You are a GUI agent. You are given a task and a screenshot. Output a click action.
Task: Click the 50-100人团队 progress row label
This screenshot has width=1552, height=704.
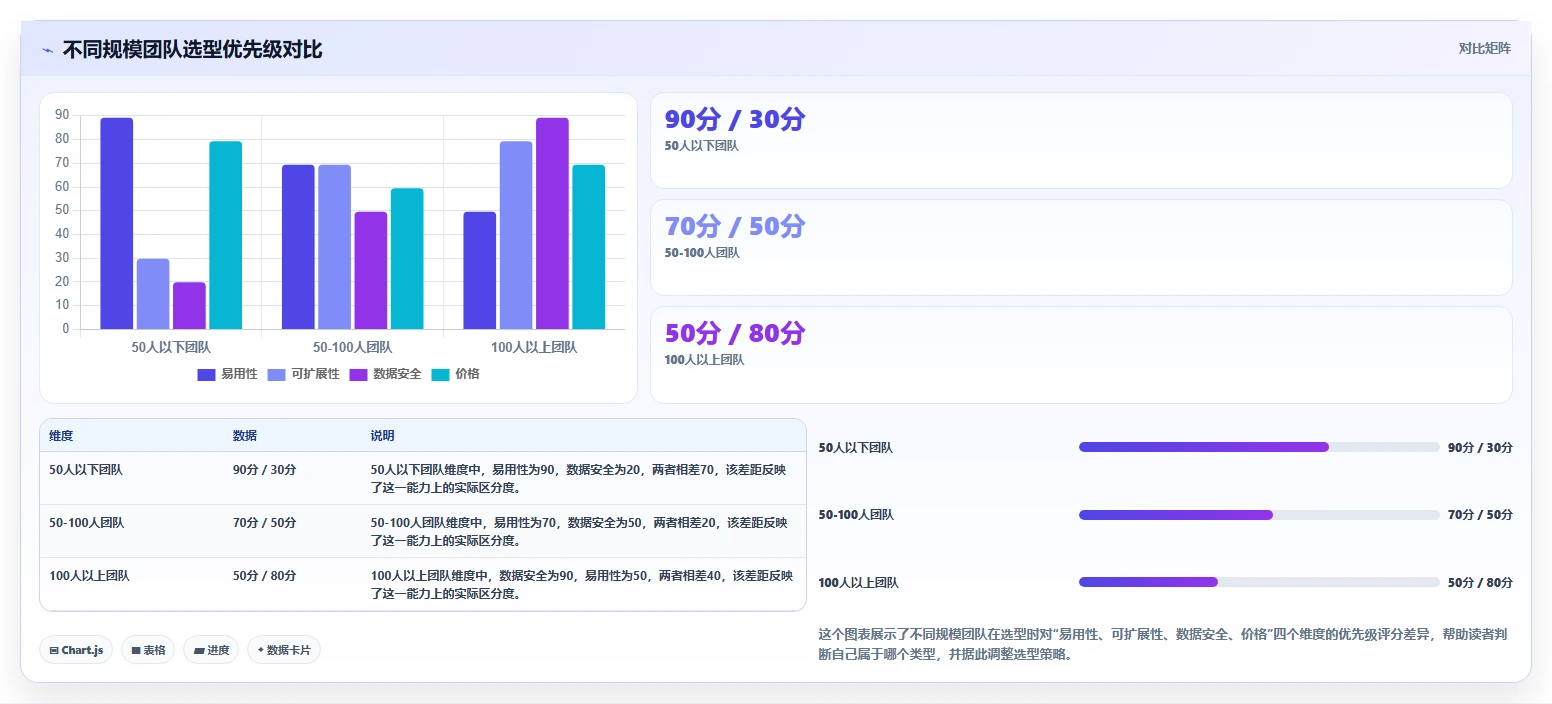(x=856, y=515)
